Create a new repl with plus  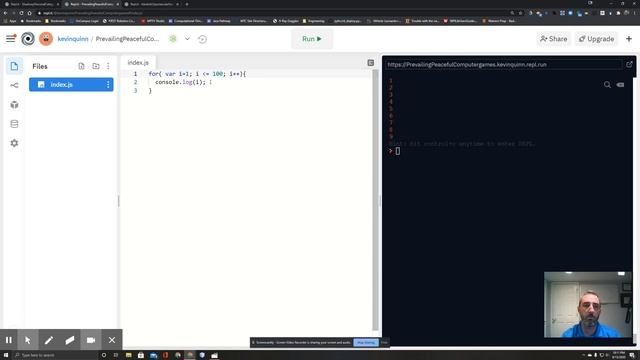tap(629, 39)
